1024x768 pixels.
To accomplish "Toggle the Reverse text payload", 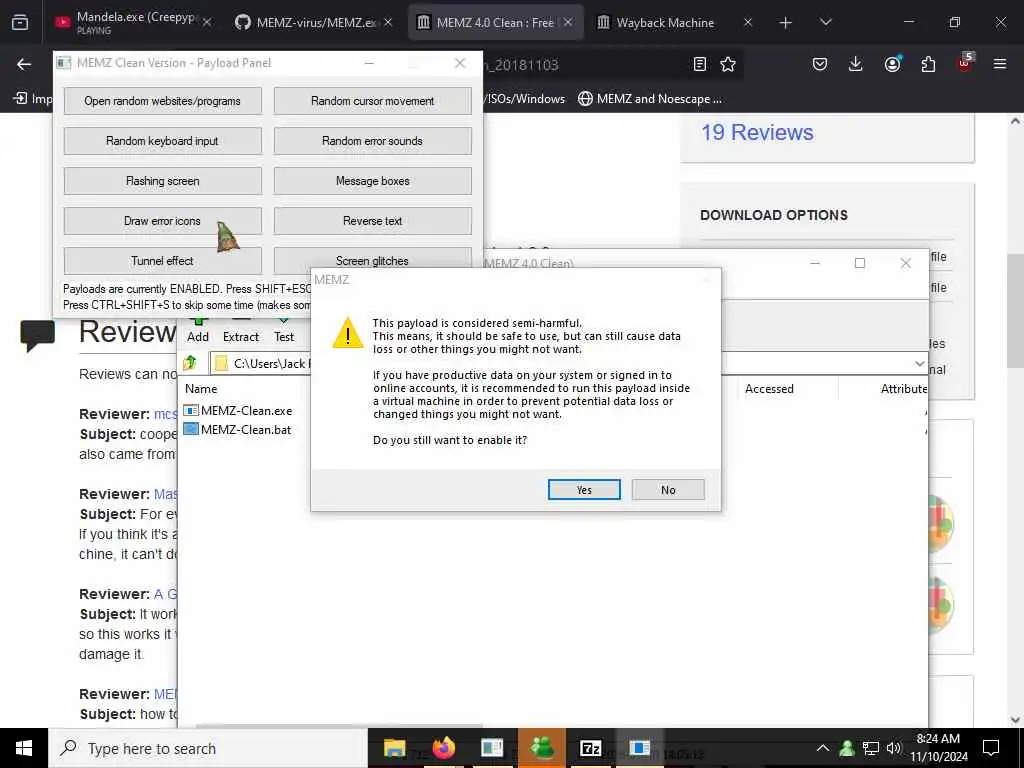I will pyautogui.click(x=372, y=221).
